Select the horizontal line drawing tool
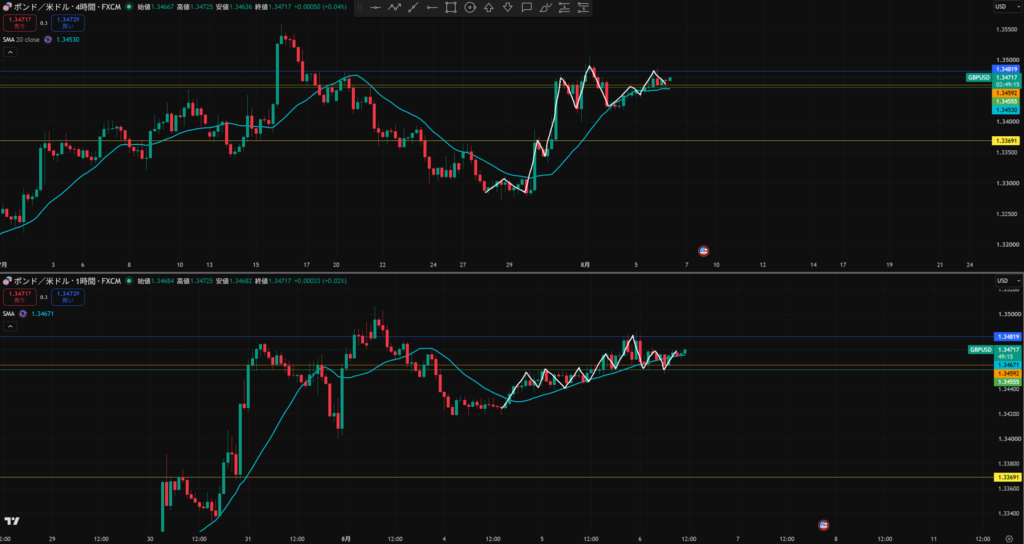The height and width of the screenshot is (544, 1024). point(376,8)
